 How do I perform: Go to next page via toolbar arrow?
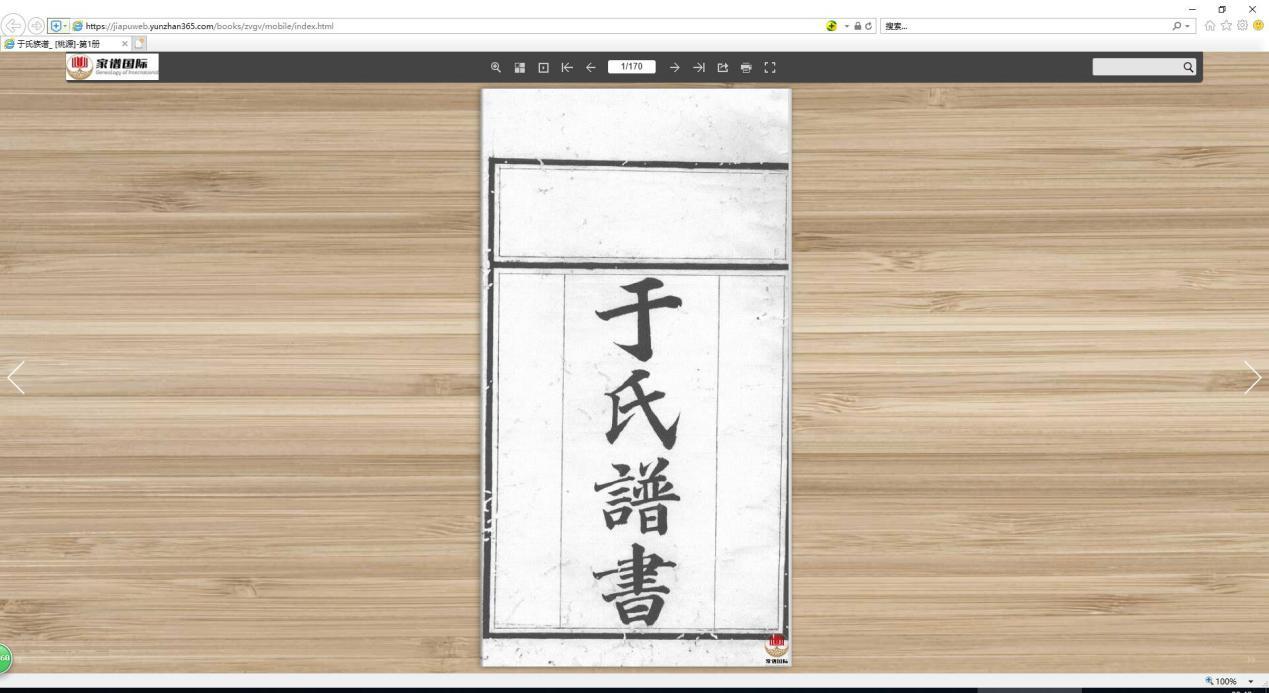coord(675,67)
